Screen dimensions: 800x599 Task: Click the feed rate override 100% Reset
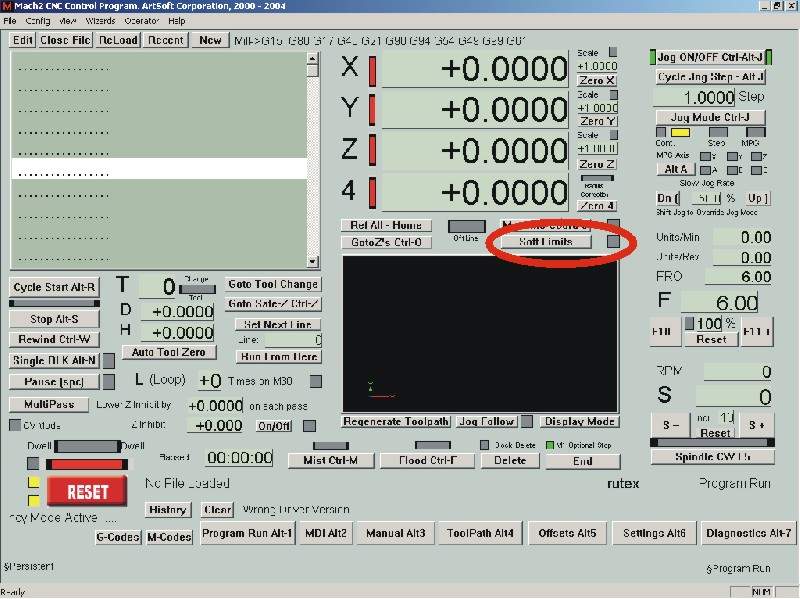(711, 339)
